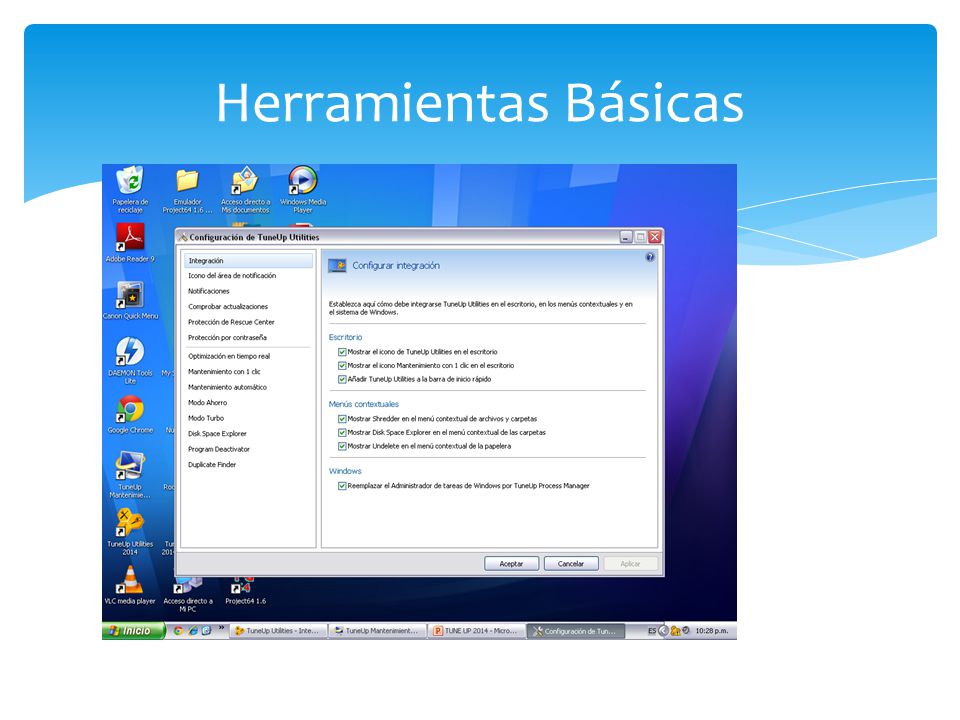Click the Cancelar button

571,564
